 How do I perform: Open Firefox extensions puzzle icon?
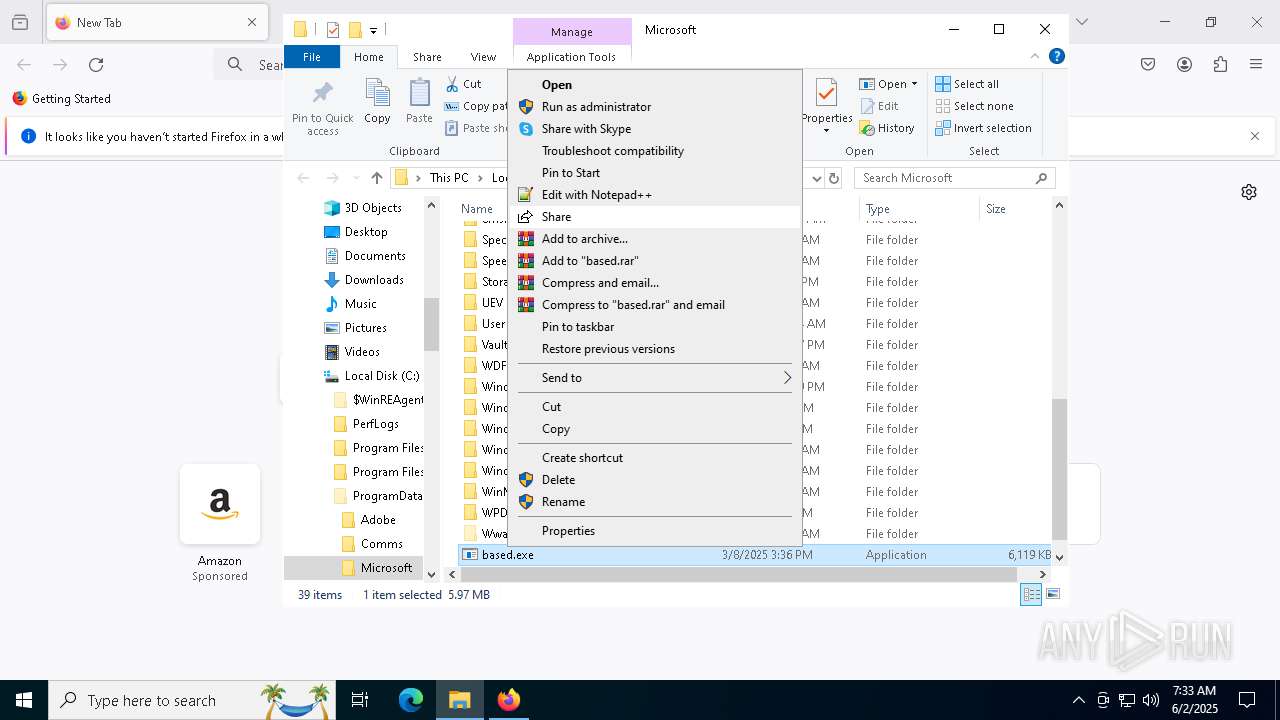(x=1220, y=65)
